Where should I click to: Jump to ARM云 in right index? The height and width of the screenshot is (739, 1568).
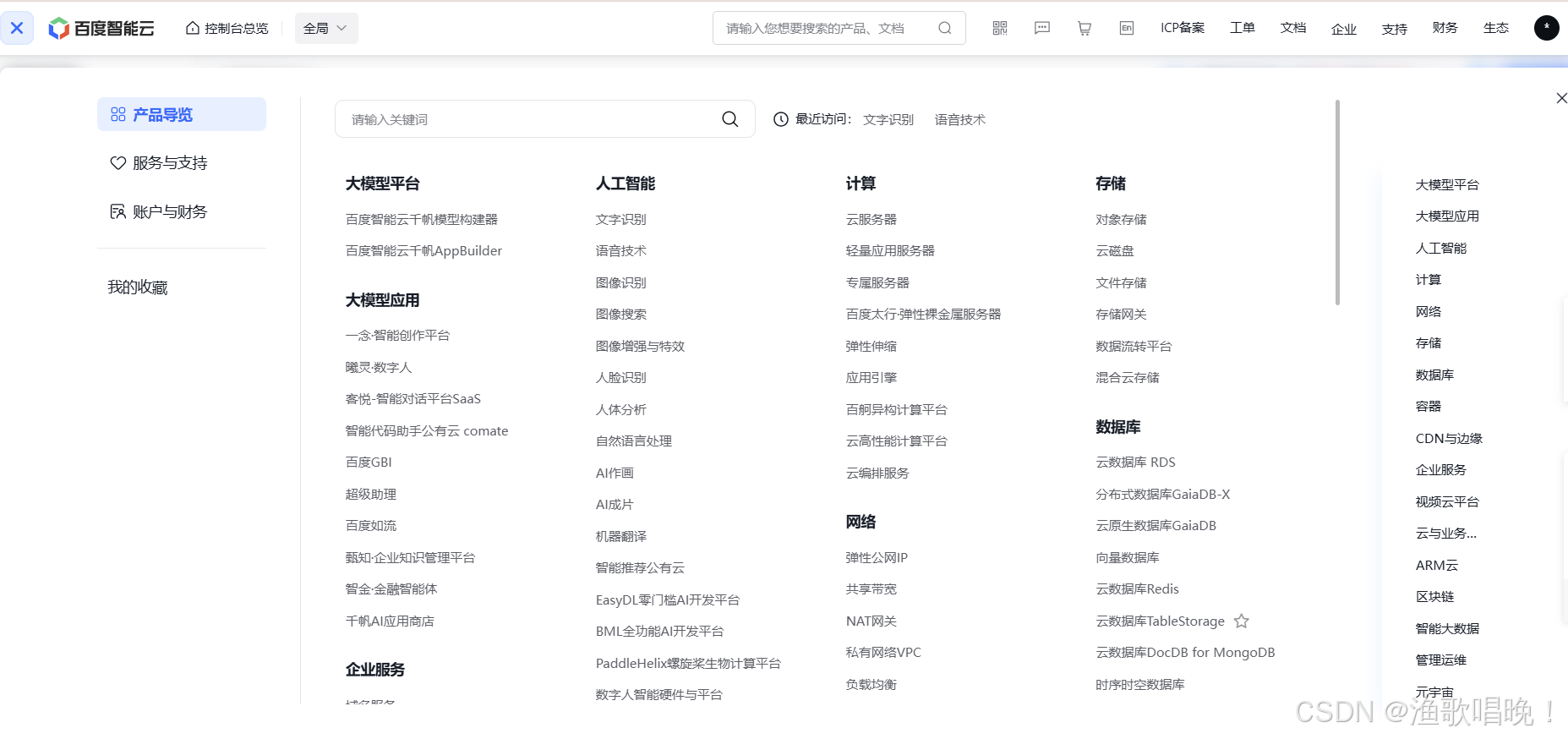click(x=1437, y=566)
